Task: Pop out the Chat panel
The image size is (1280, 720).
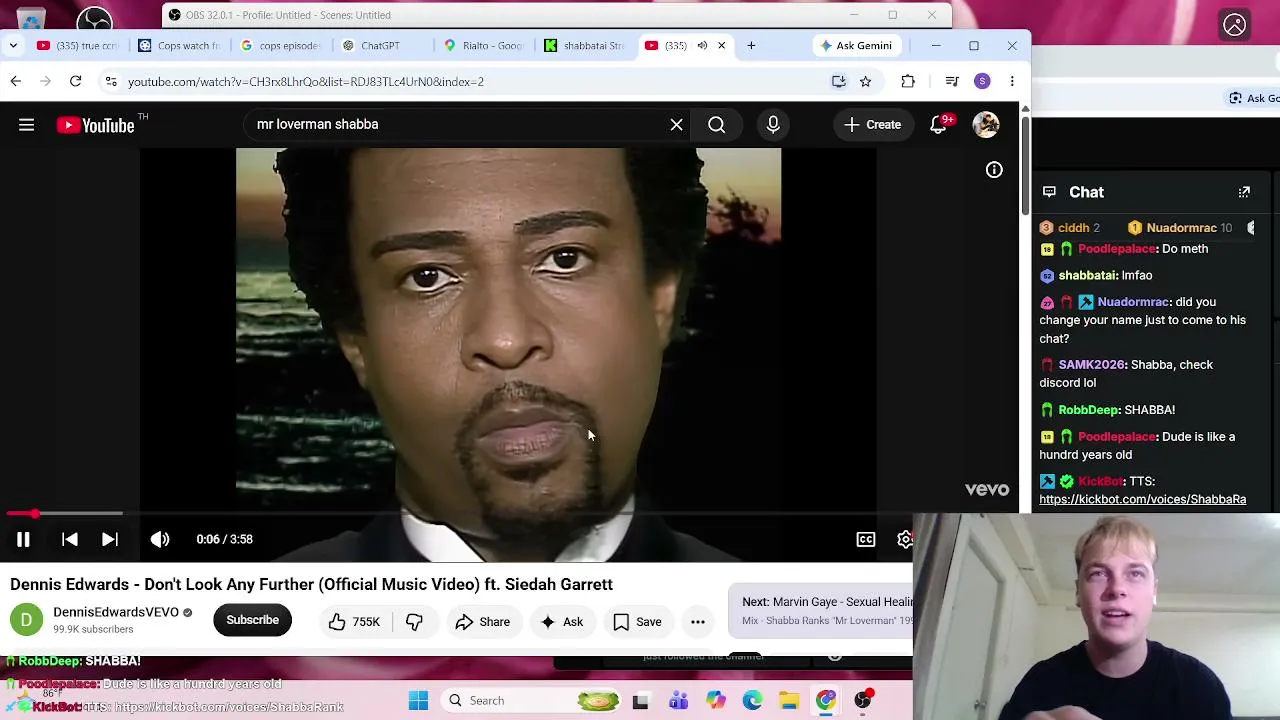Action: coord(1244,192)
